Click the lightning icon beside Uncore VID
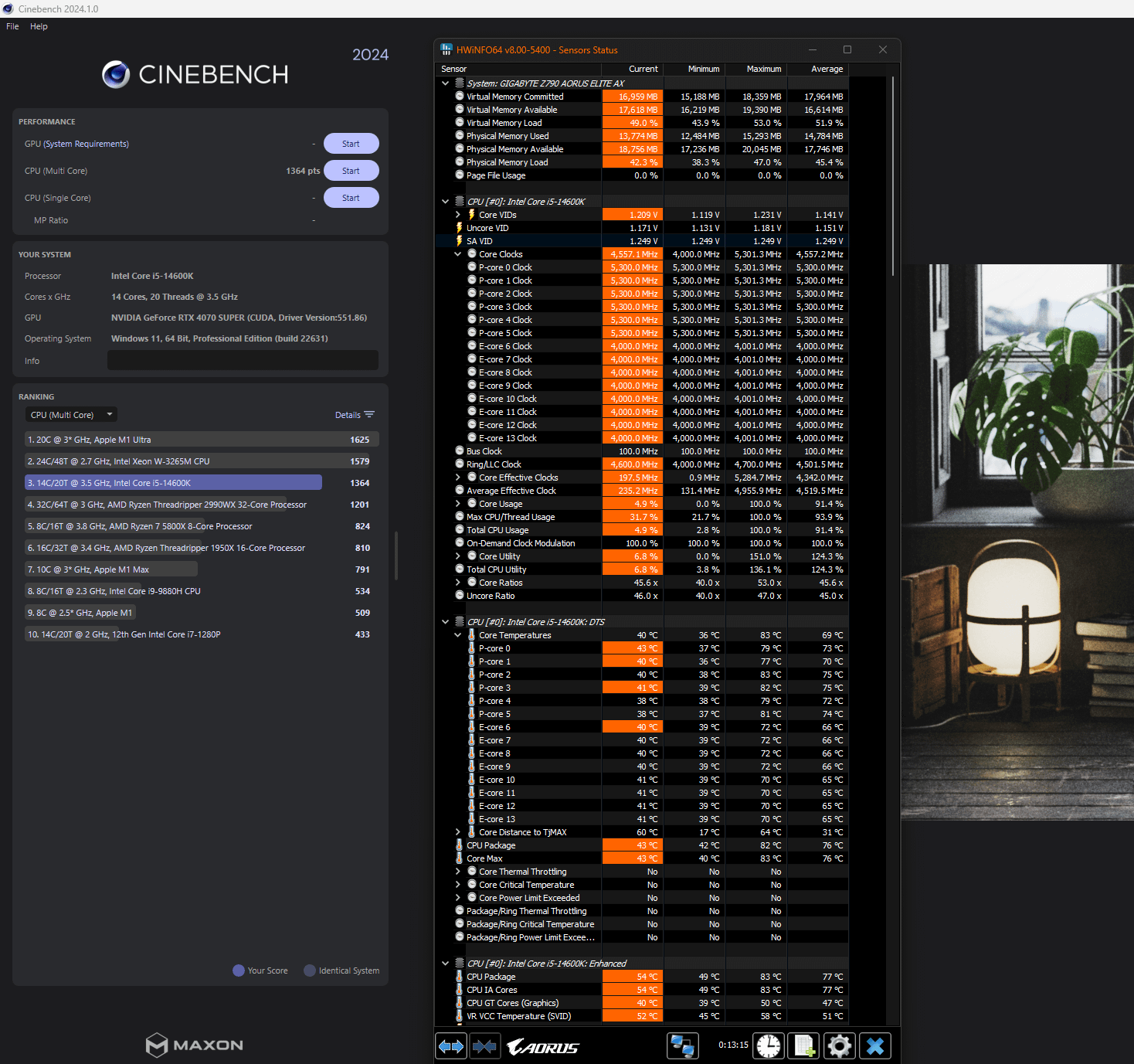1134x1064 pixels. point(459,228)
